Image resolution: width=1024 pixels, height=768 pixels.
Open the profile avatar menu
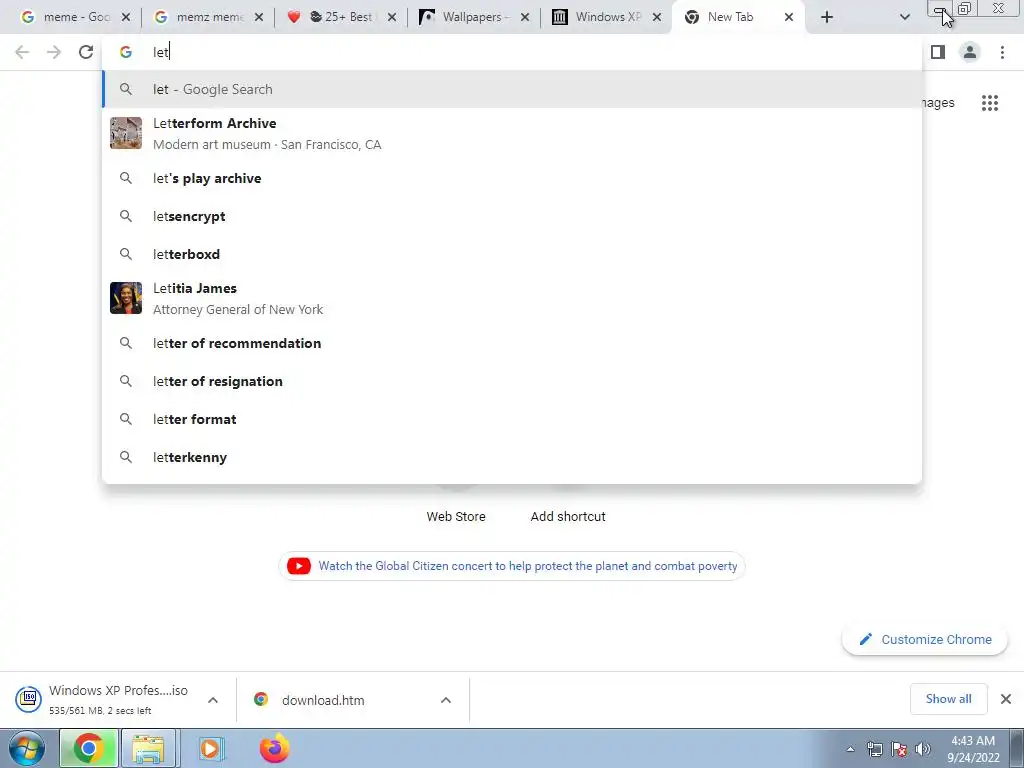point(970,52)
